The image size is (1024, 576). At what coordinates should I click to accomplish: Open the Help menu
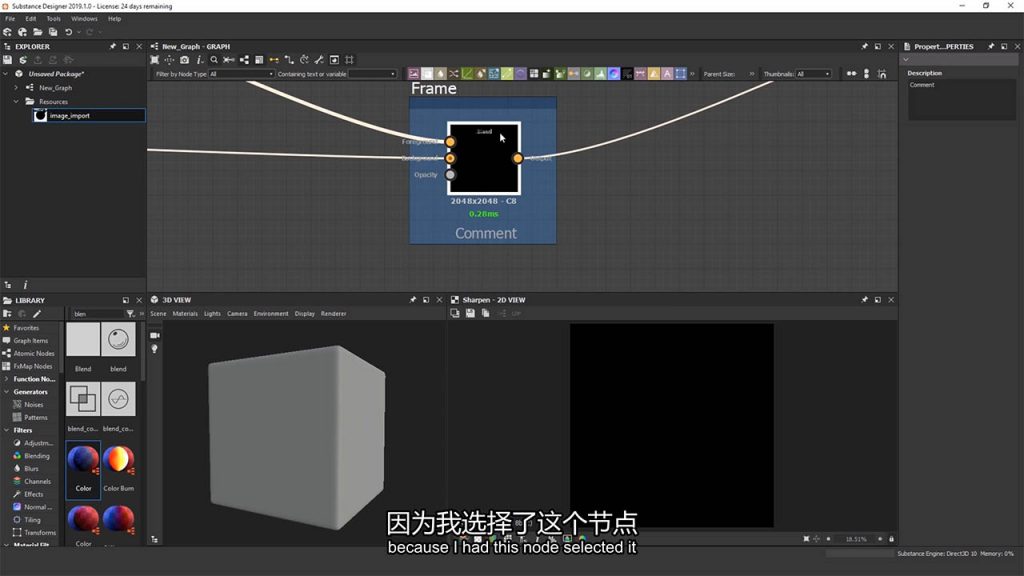click(114, 19)
